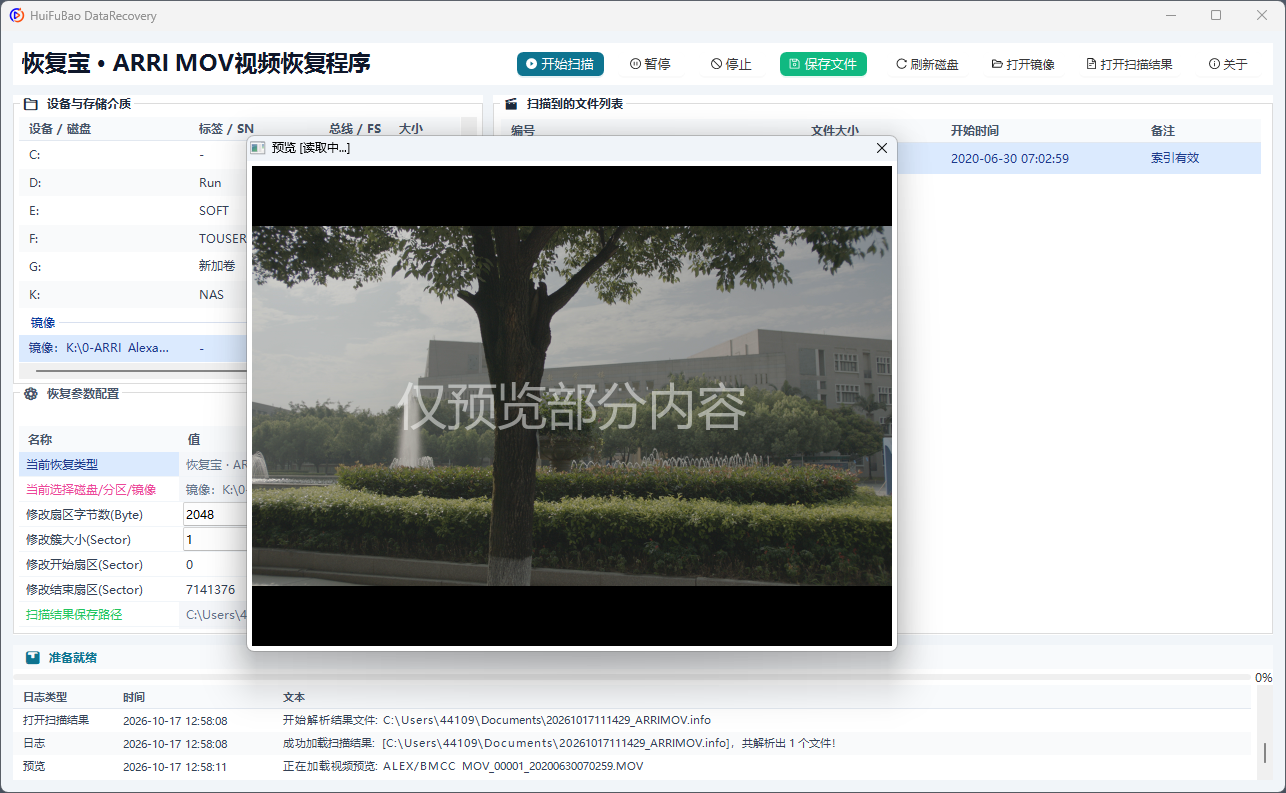
Task: Click the 保存文件 save file button
Action: click(x=823, y=64)
